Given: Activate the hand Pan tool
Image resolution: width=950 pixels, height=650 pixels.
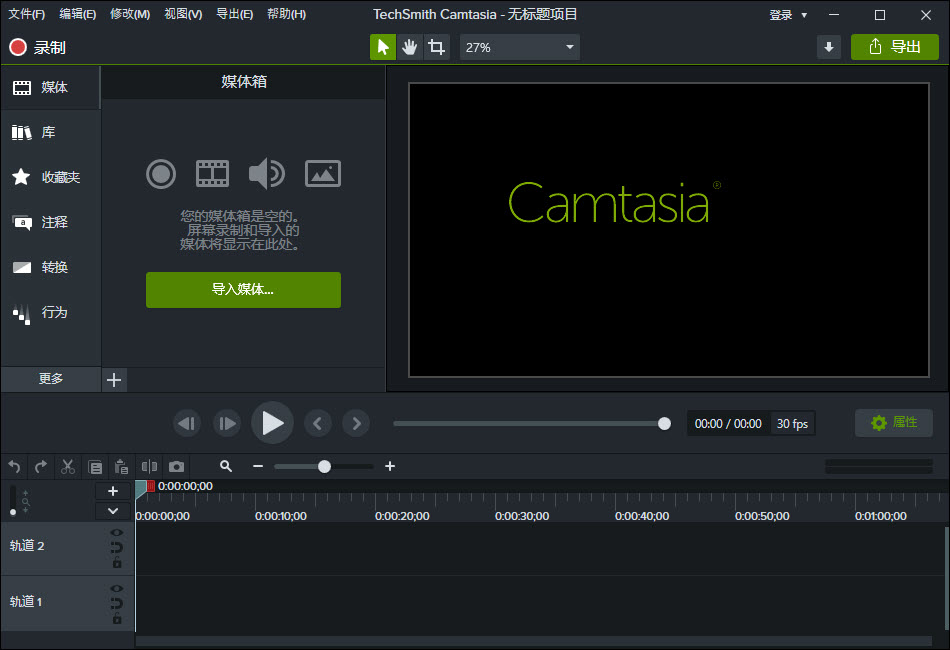Looking at the screenshot, I should coord(410,47).
